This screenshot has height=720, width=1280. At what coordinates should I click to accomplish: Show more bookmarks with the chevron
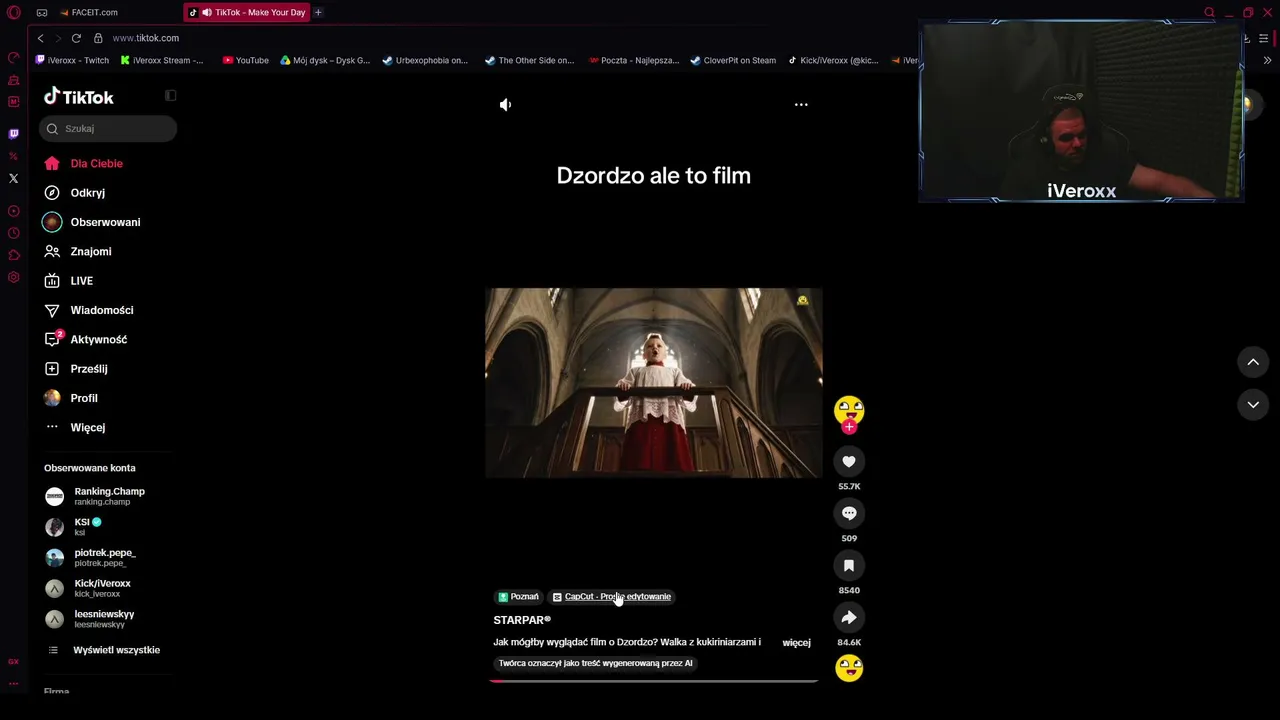tap(1267, 60)
